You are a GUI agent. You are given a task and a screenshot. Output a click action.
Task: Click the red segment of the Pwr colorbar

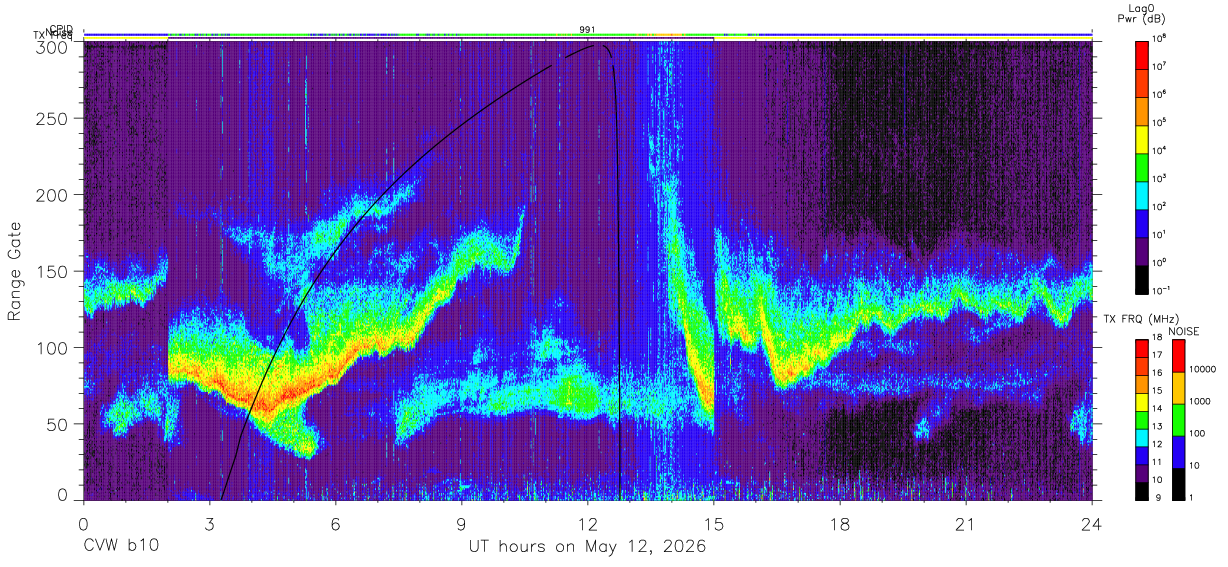pyautogui.click(x=1142, y=55)
